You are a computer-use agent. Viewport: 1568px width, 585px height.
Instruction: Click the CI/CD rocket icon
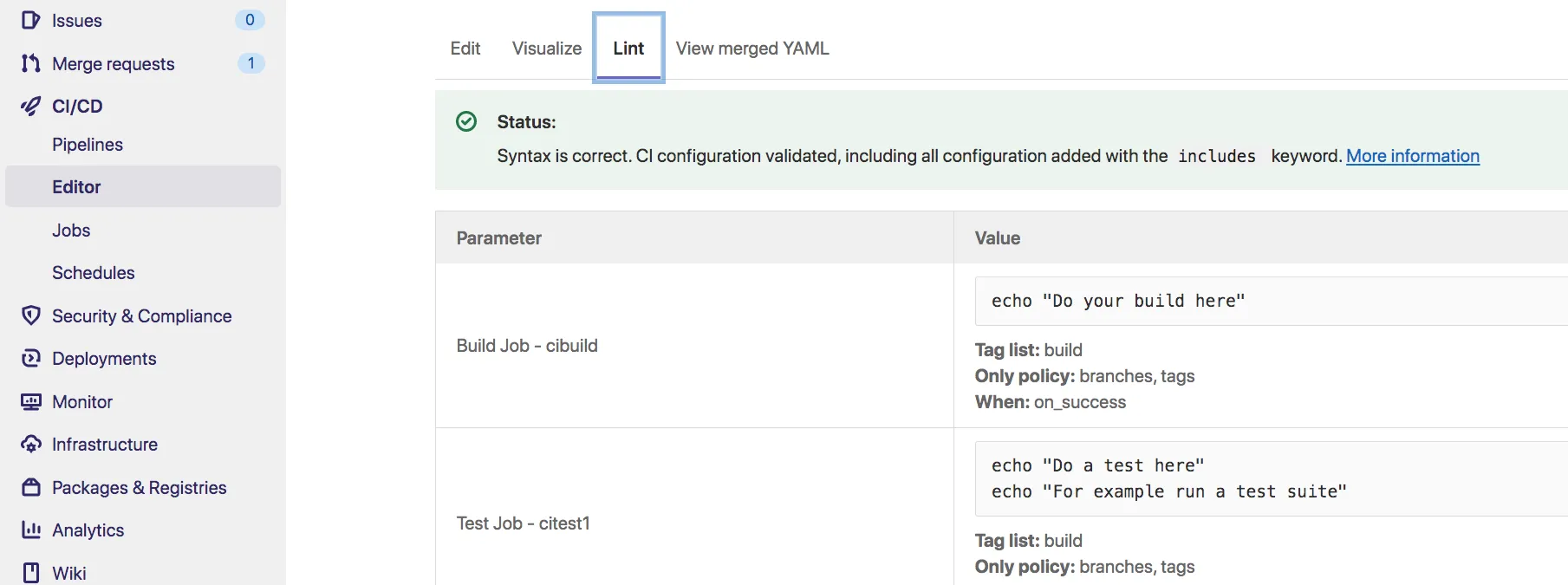31,106
